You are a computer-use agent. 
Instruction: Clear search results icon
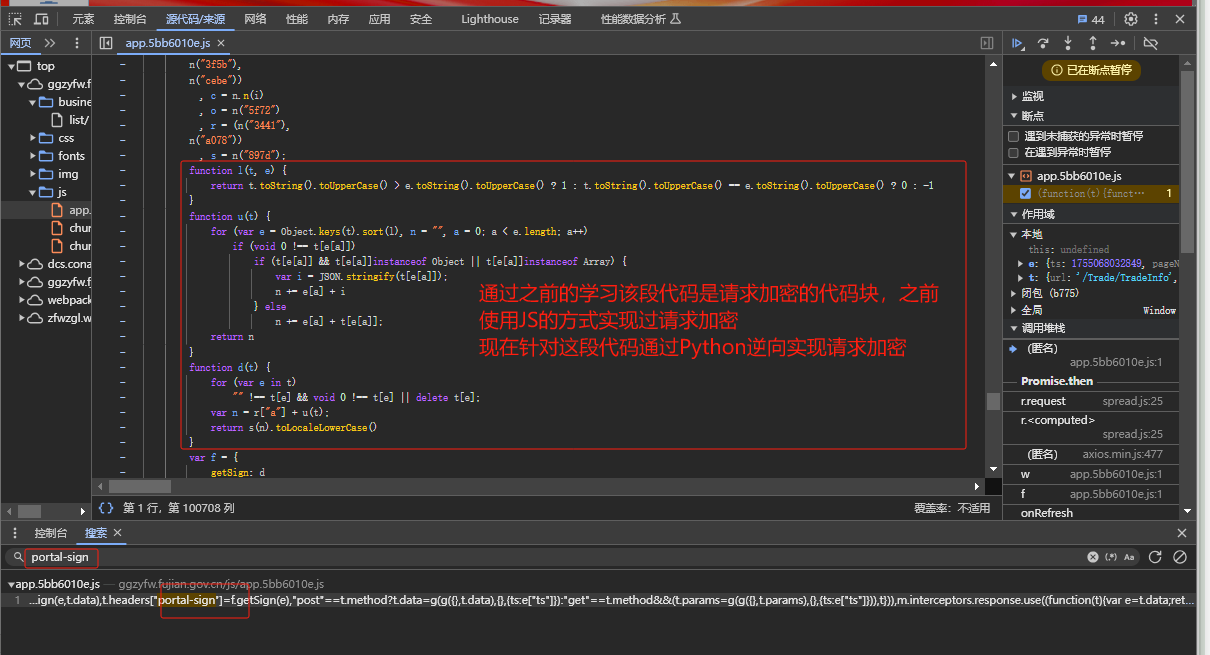click(1180, 557)
